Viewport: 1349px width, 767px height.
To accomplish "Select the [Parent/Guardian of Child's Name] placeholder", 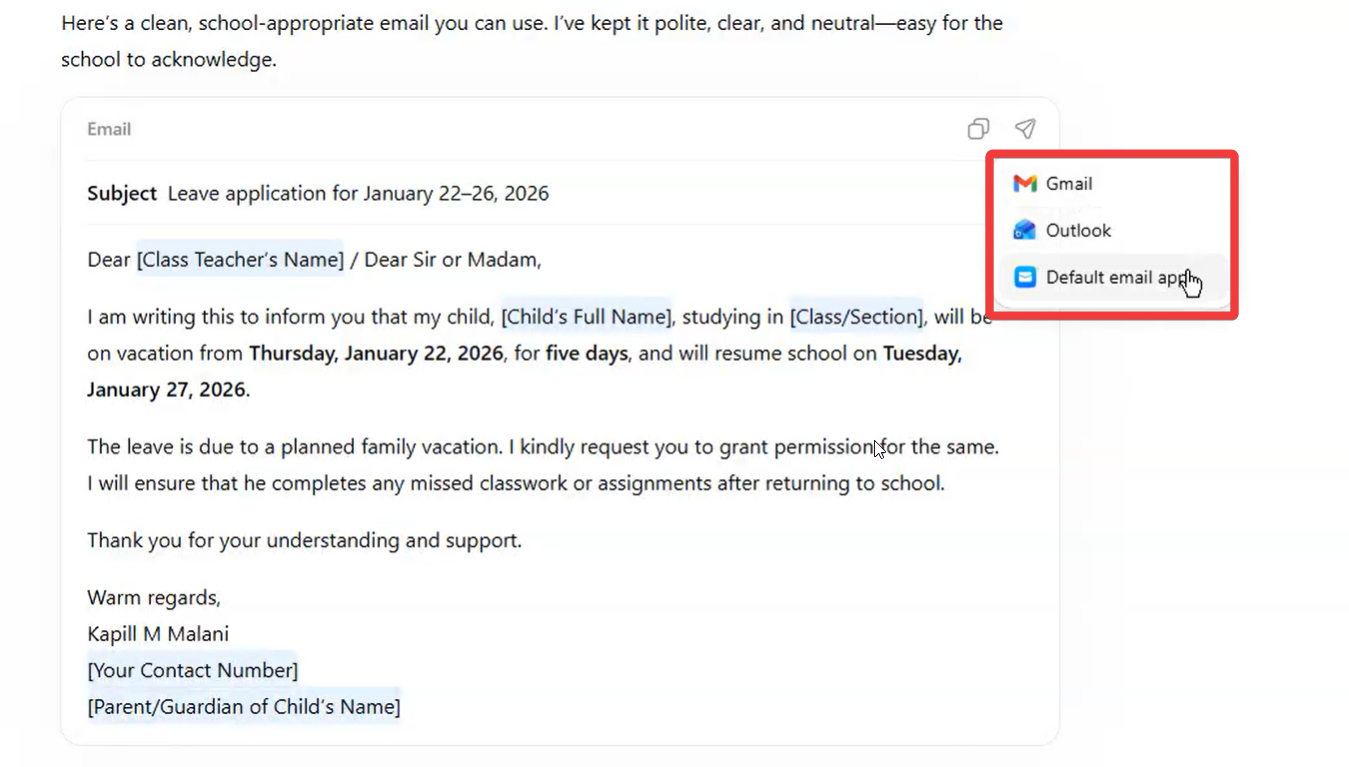I will pyautogui.click(x=244, y=706).
